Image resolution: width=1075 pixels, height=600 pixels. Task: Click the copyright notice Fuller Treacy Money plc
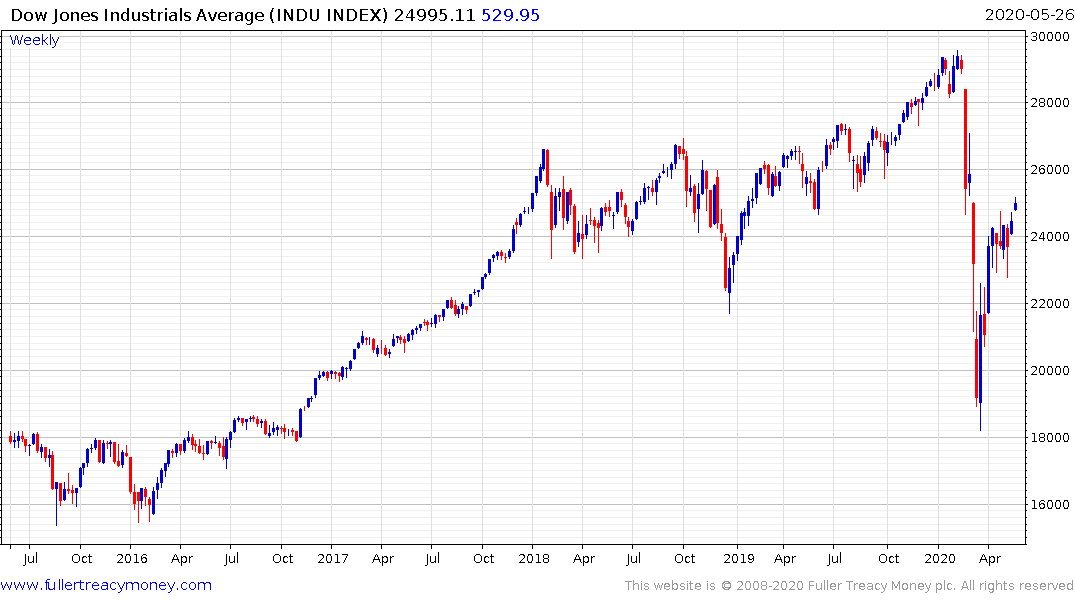coord(849,586)
